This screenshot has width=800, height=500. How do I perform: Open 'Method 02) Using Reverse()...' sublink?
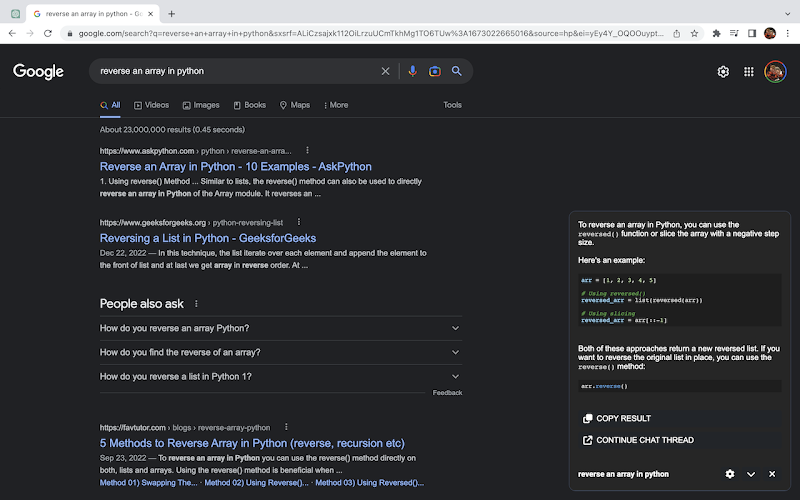click(257, 483)
